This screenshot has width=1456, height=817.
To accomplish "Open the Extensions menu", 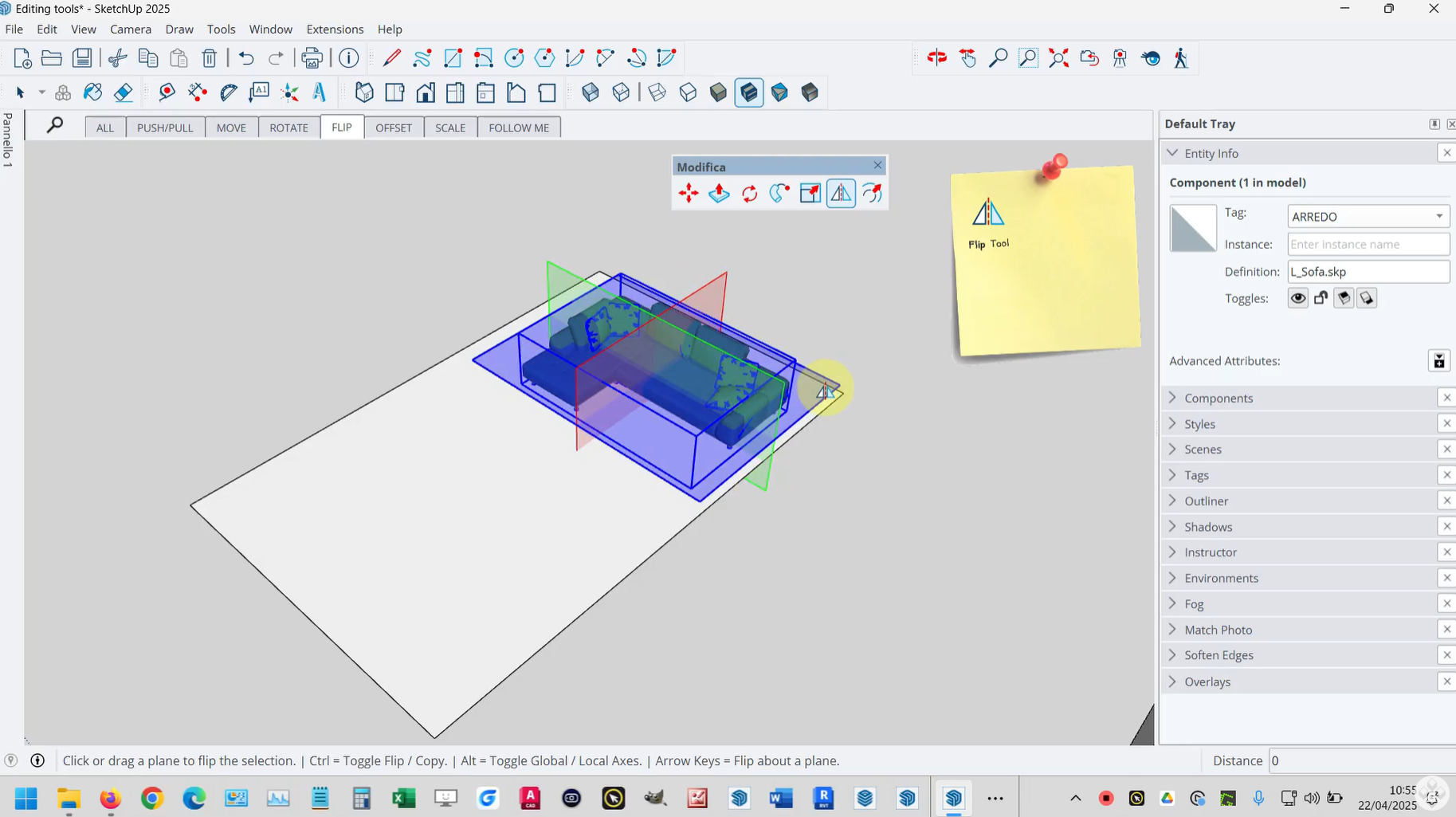I will 335,29.
